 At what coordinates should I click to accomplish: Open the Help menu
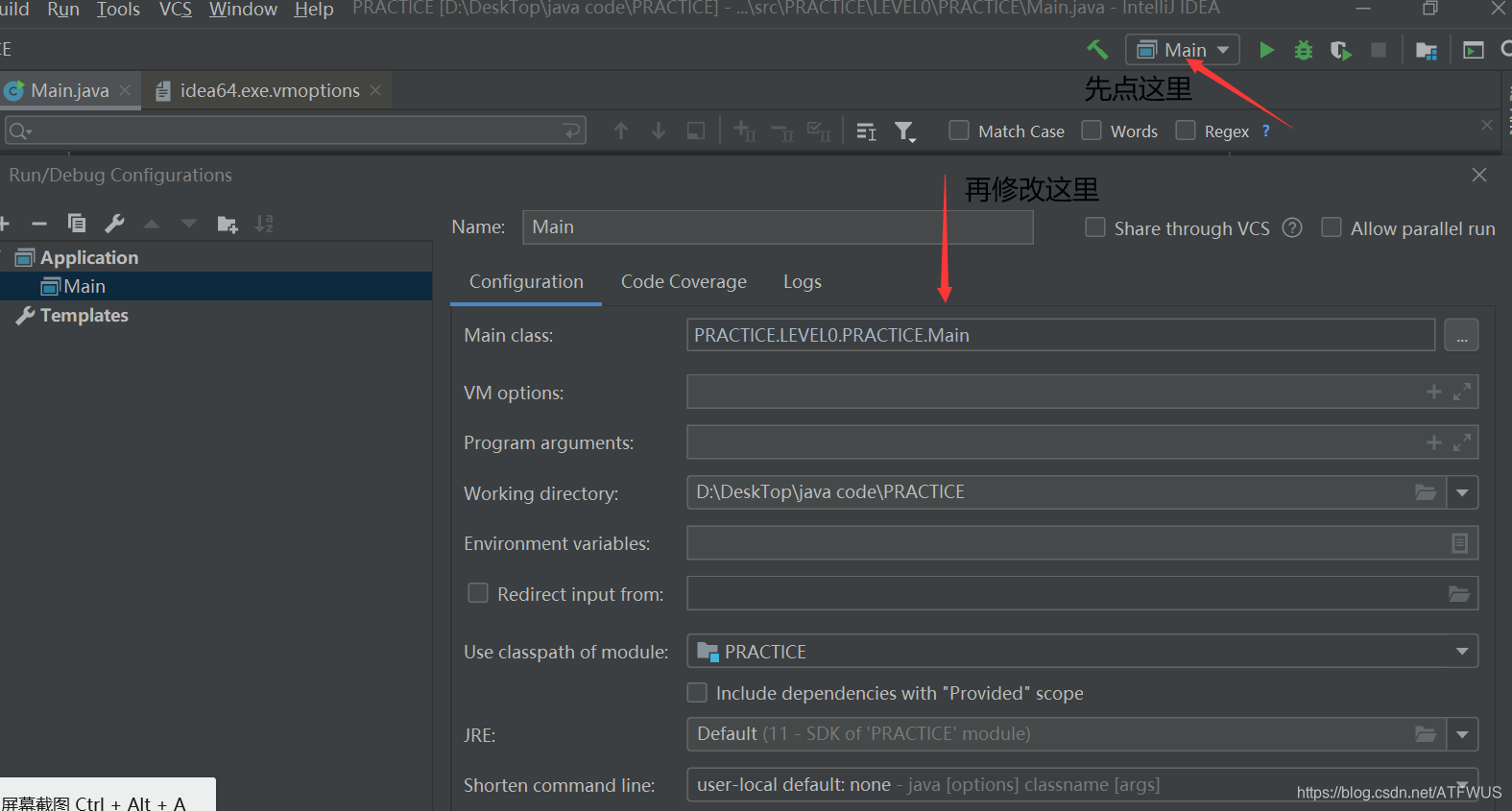[x=314, y=10]
